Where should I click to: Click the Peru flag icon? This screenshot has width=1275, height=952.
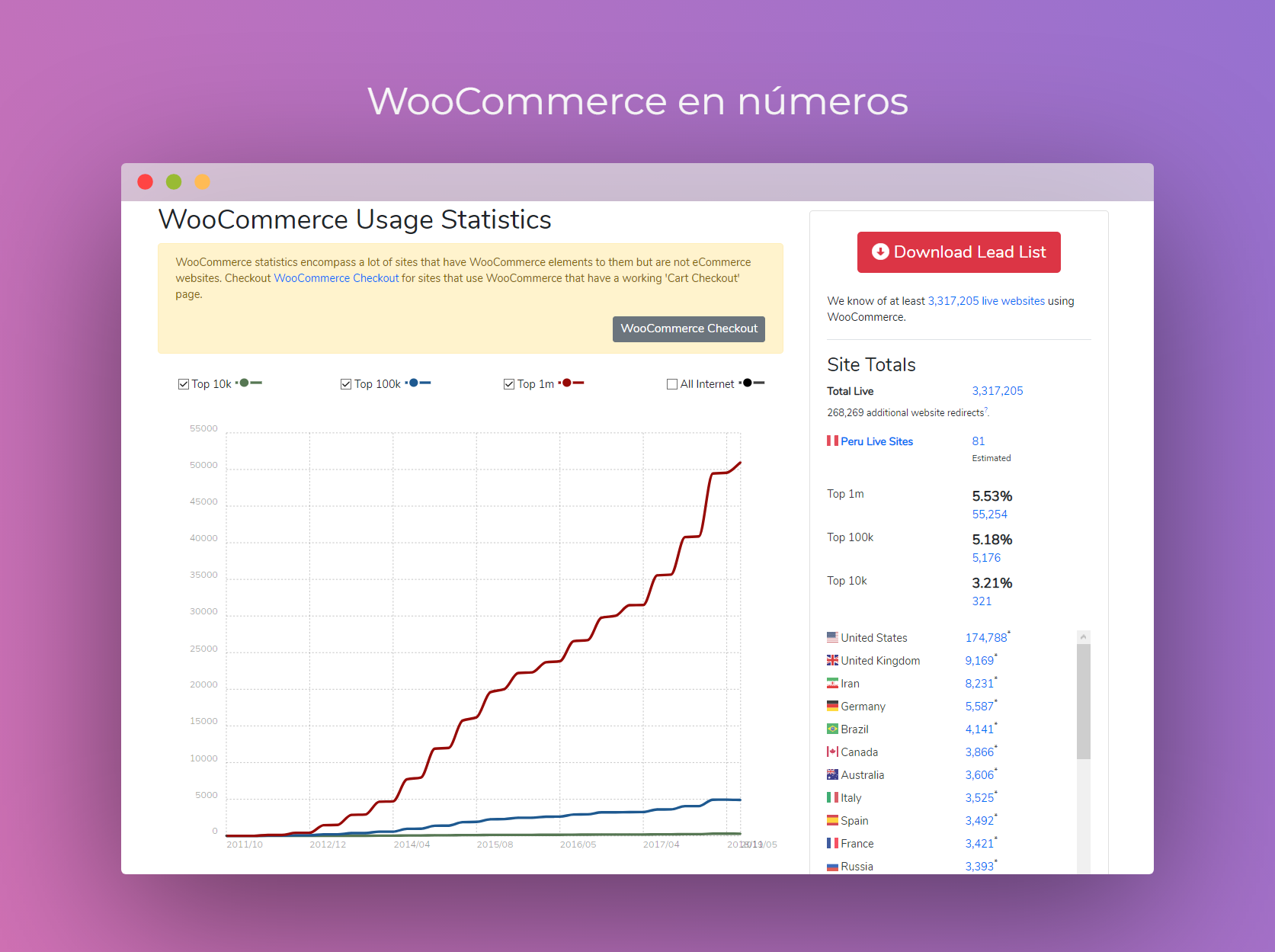832,441
